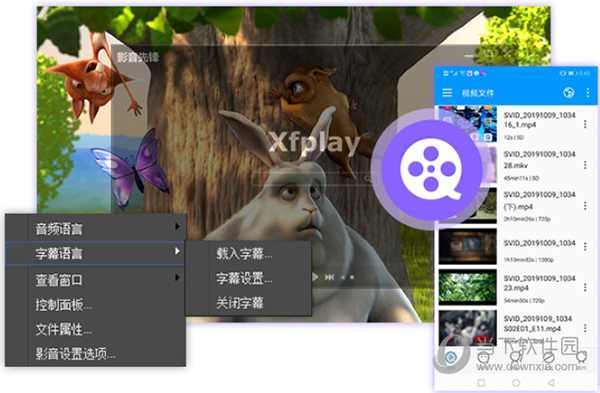Click file name SVID_2019109_1034 S02E01_E11.mp4
600x393 pixels.
click(538, 323)
